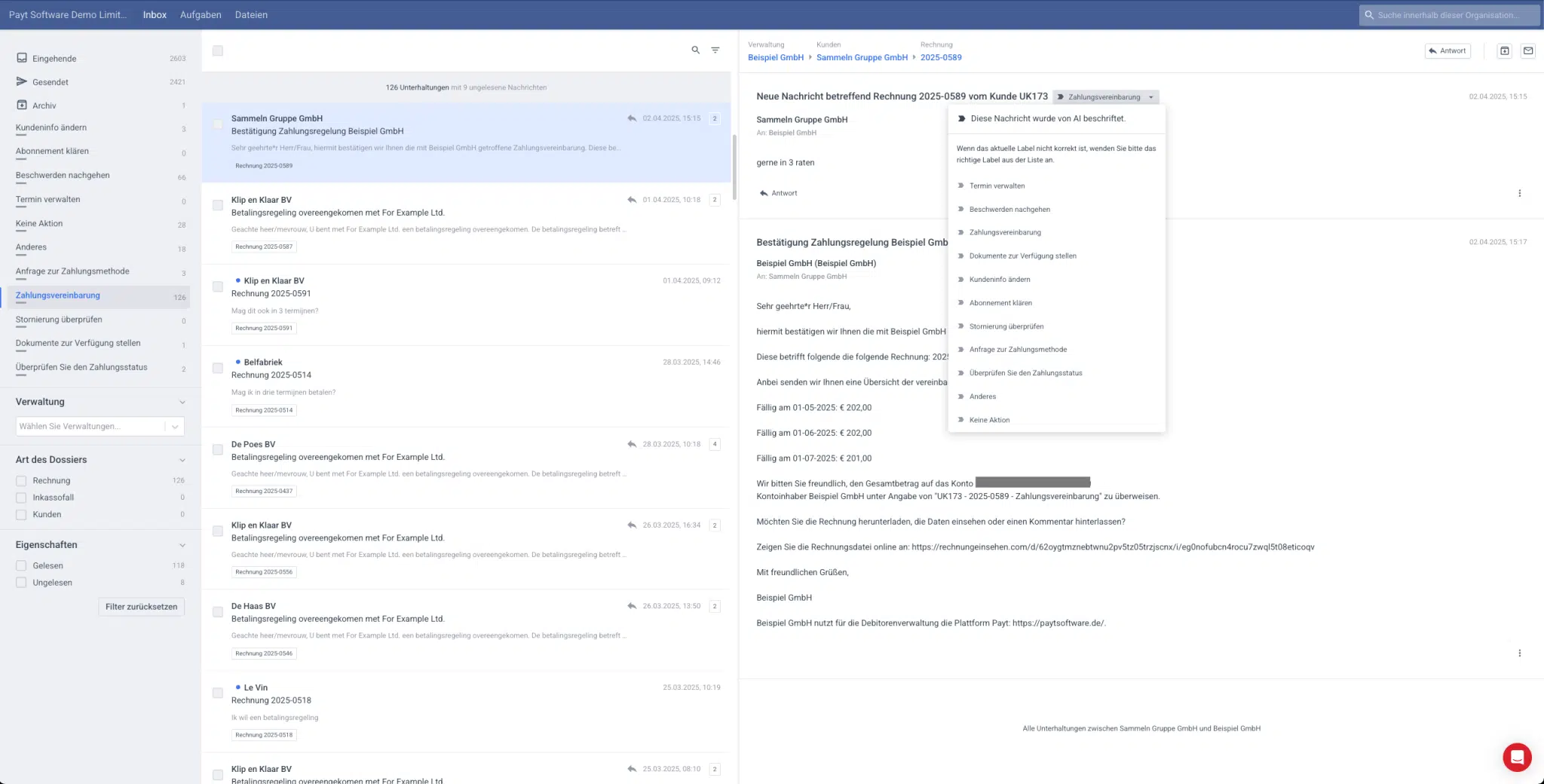Click Filter zurücksetzen button
1544x784 pixels.
coord(141,607)
